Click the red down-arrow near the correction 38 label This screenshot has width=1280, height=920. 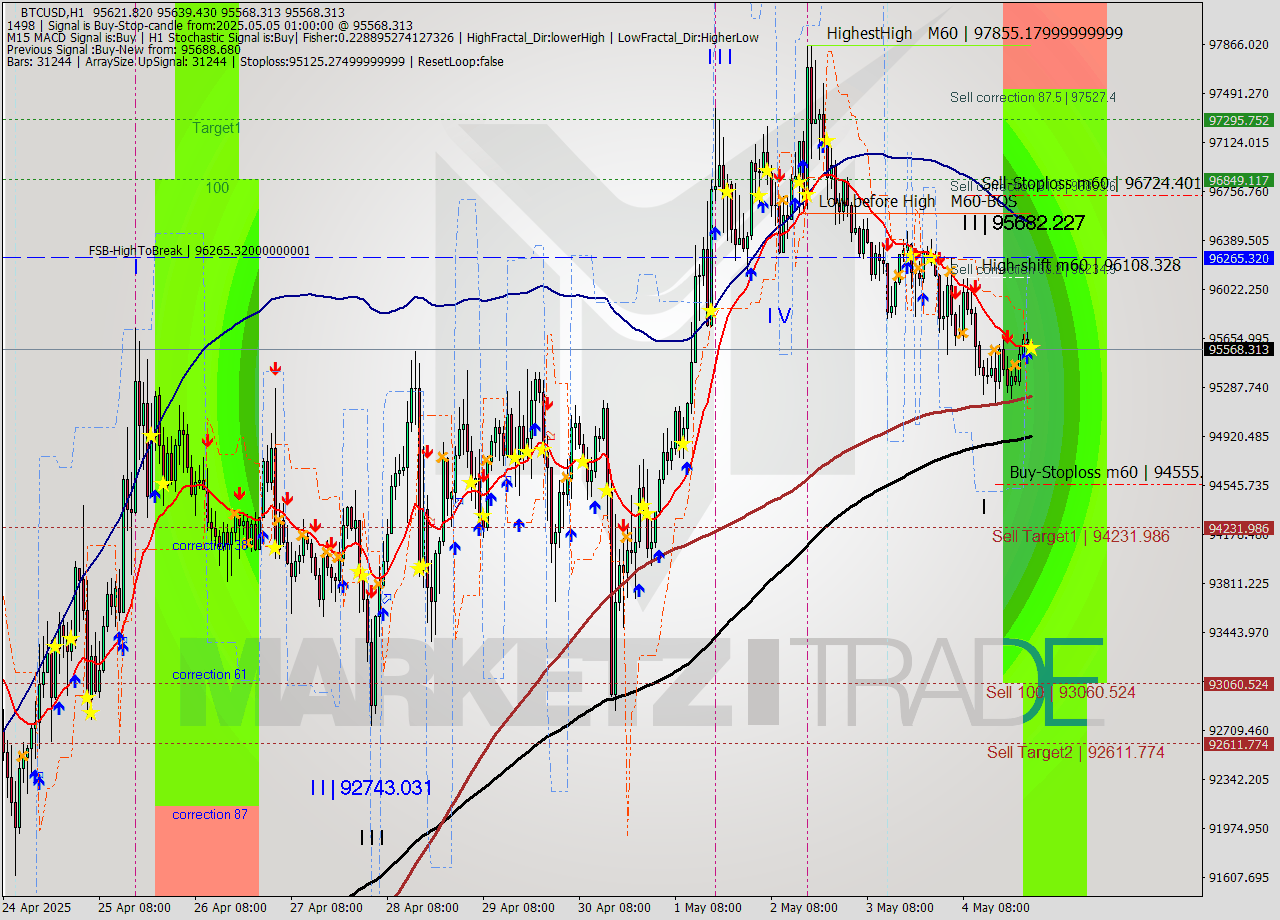(x=239, y=494)
